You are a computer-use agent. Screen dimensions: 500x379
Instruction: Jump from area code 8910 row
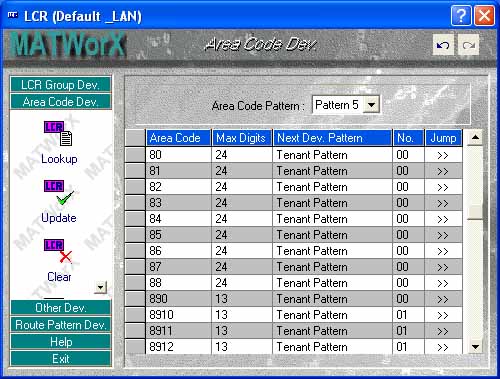443,315
